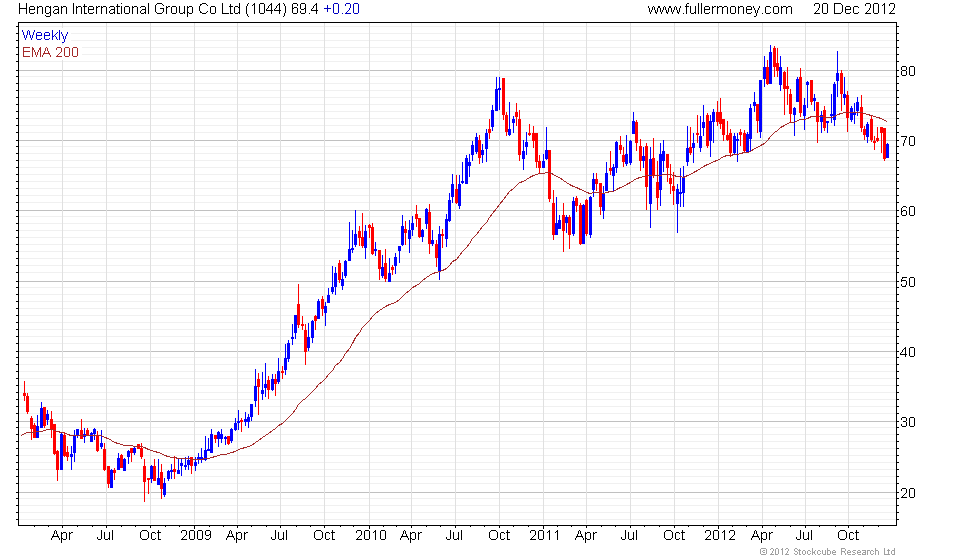Click the 40 price level on y-axis
980x560 pixels.
[907, 352]
